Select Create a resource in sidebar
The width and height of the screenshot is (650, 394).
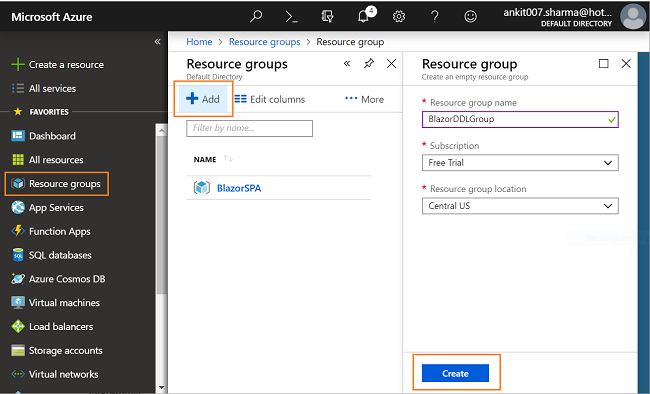[66, 65]
